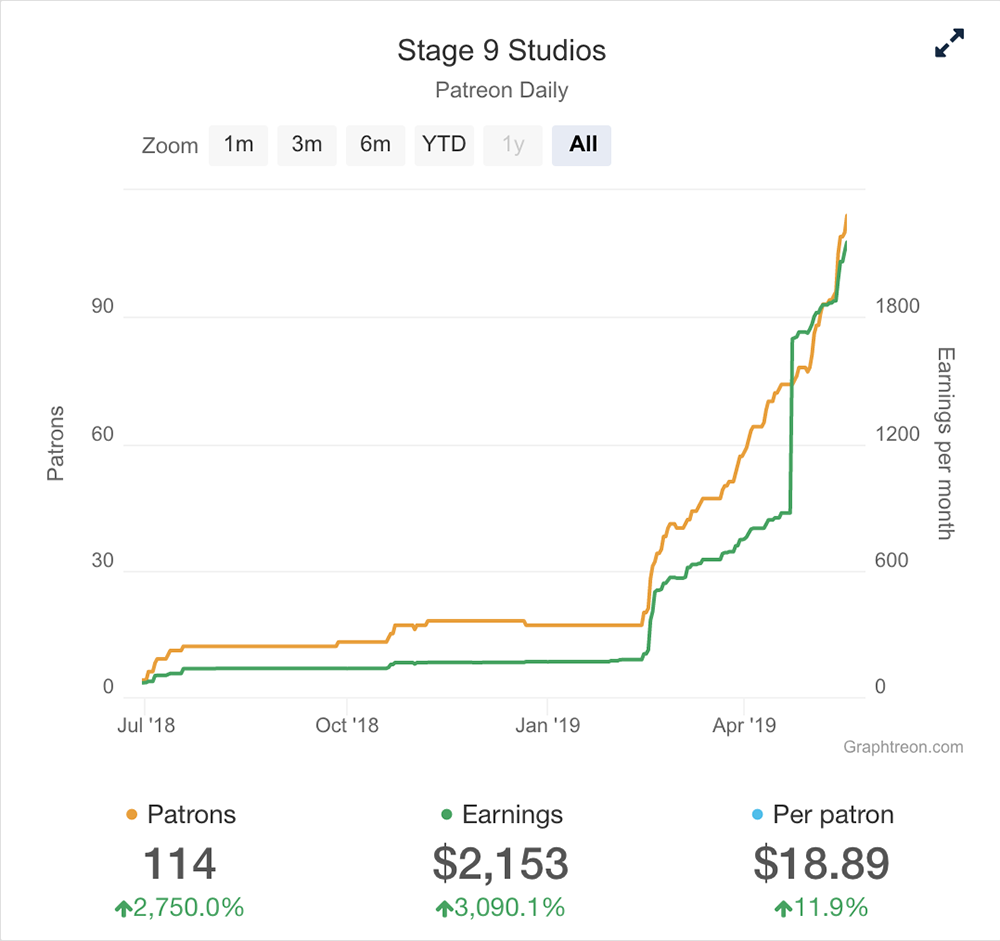1000x941 pixels.
Task: Set zoom range to 6m
Action: tap(376, 145)
